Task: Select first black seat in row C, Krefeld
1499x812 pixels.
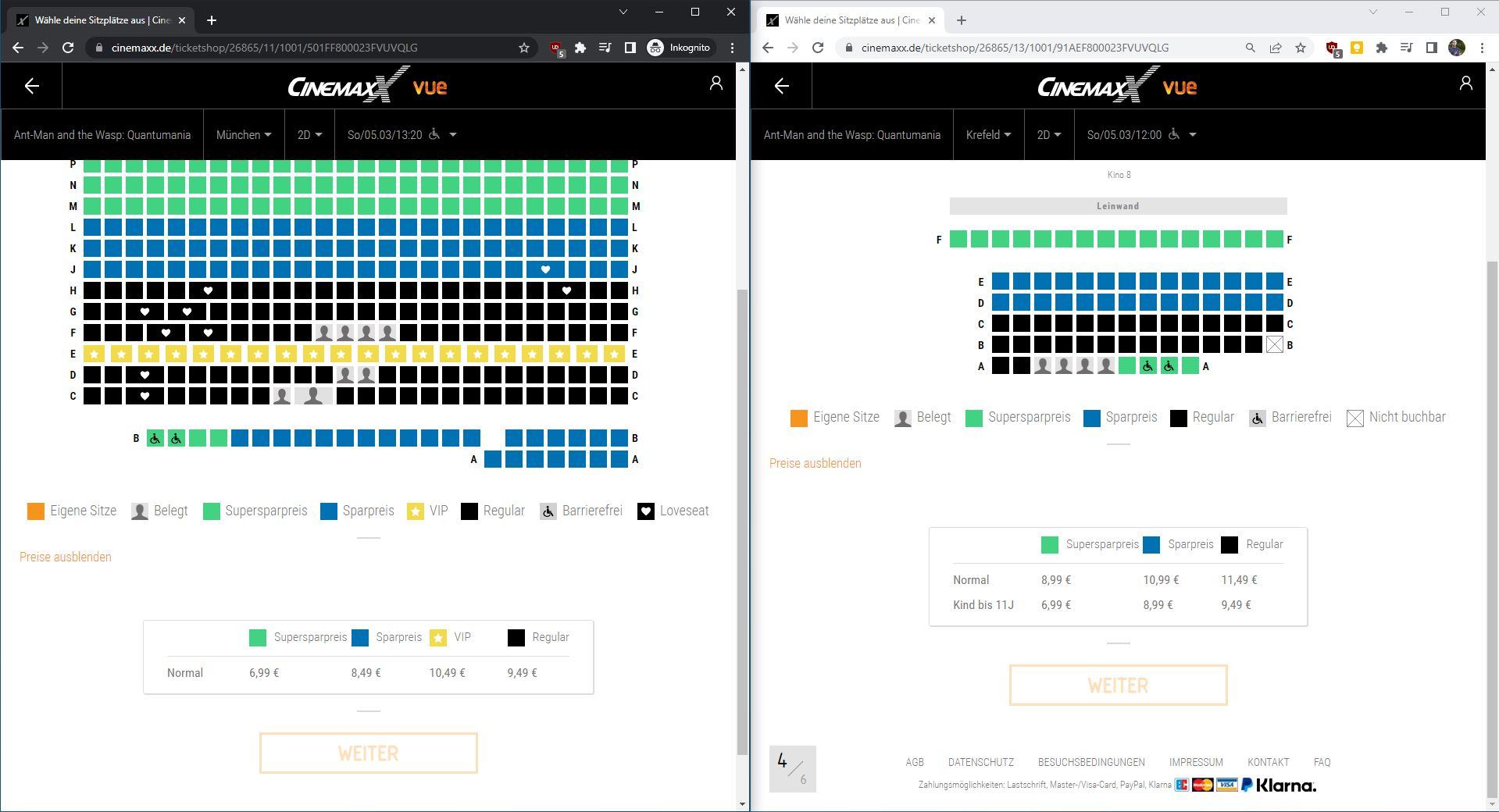Action: point(1001,324)
